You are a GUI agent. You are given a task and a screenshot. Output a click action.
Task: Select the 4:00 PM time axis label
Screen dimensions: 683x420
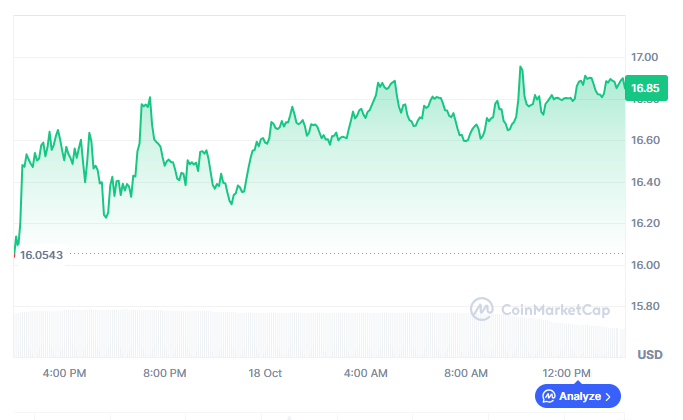tap(64, 373)
